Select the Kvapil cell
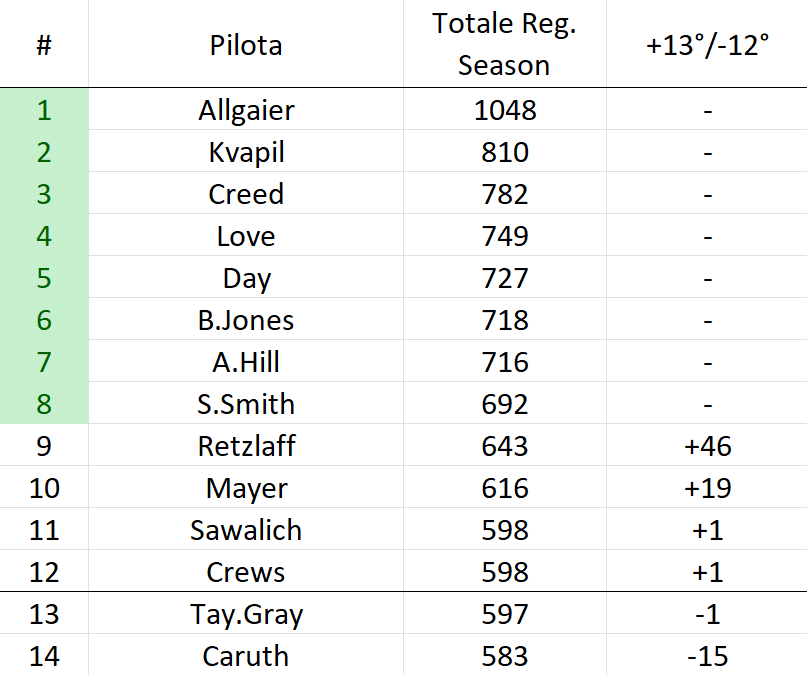 [x=246, y=151]
